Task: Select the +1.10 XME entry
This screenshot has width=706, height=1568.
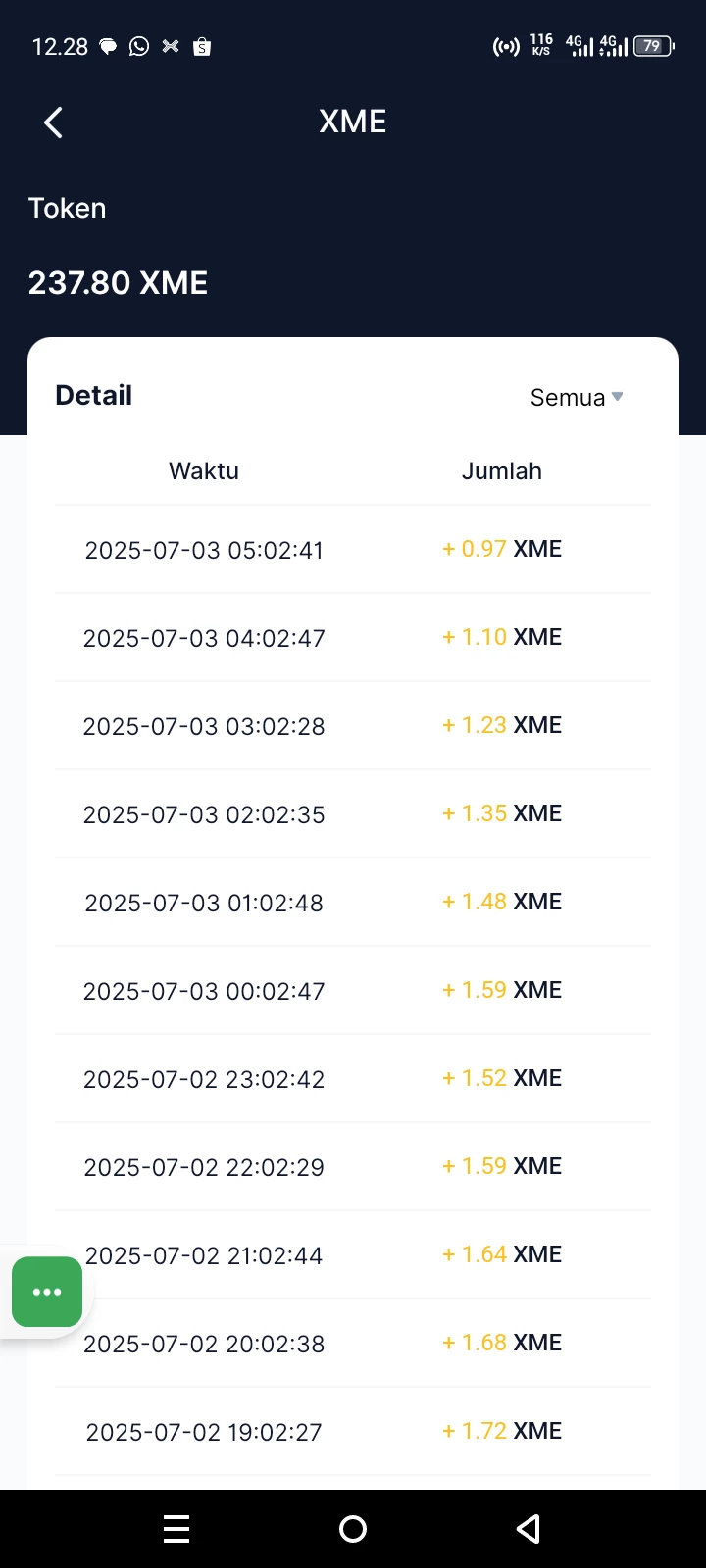Action: 502,637
